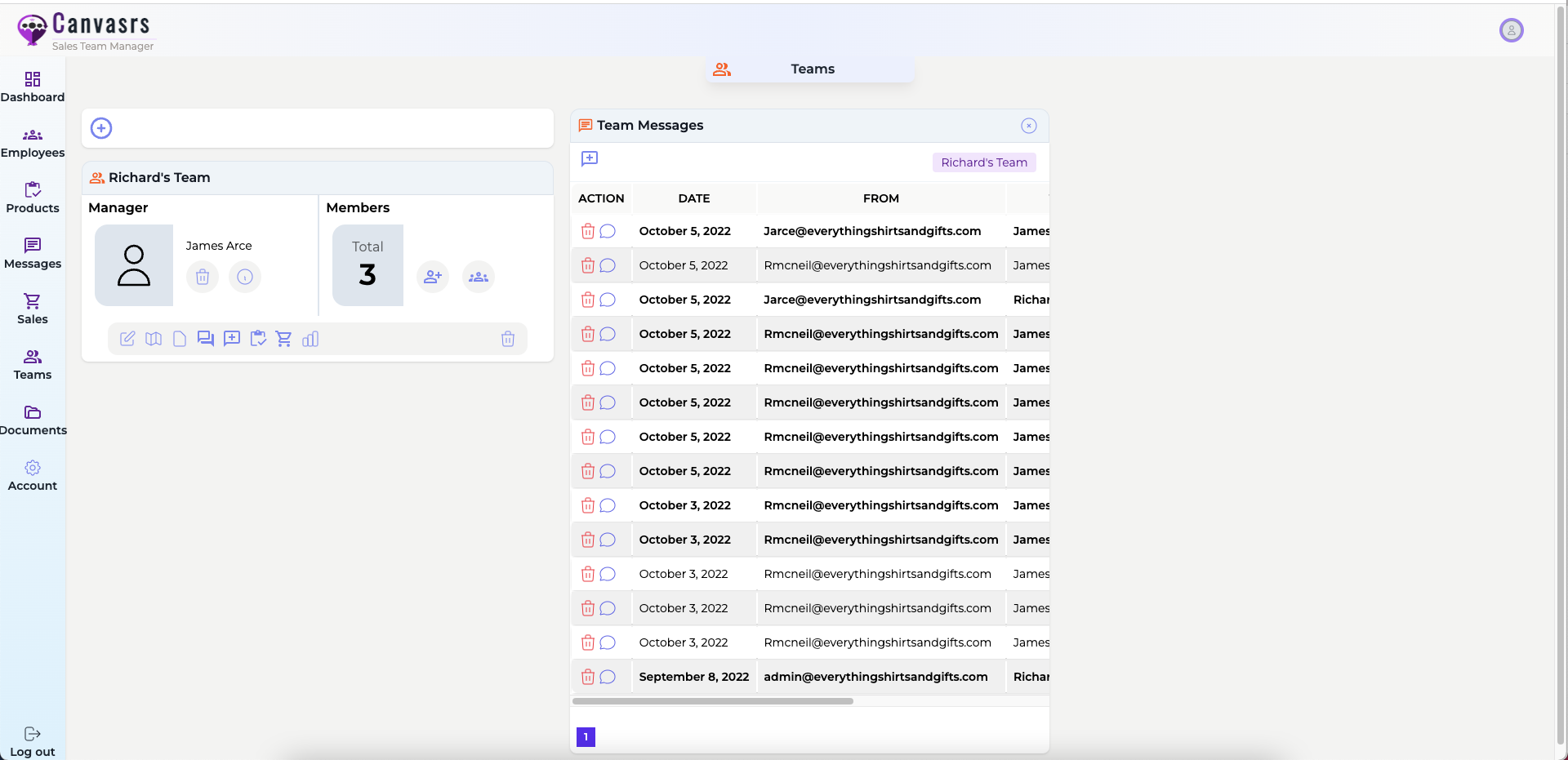
Task: Remove manager James Arce with trash icon
Action: click(203, 277)
